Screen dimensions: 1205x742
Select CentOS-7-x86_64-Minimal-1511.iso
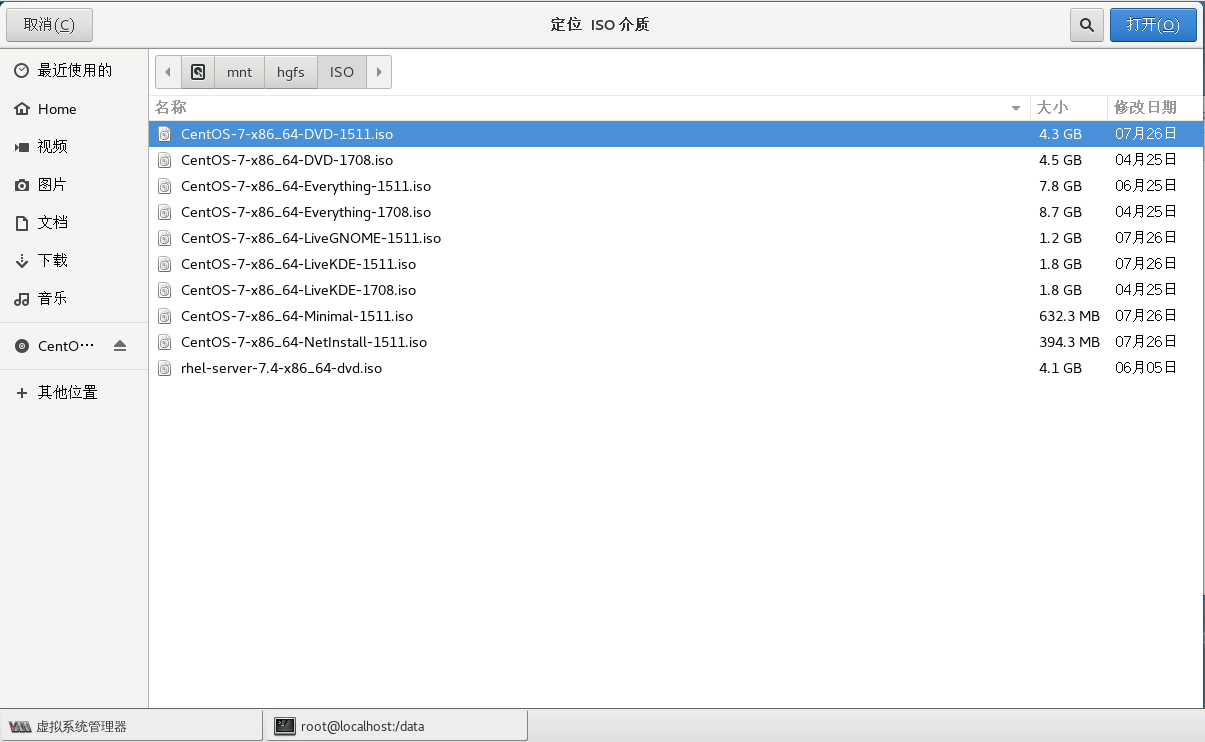tap(676, 316)
